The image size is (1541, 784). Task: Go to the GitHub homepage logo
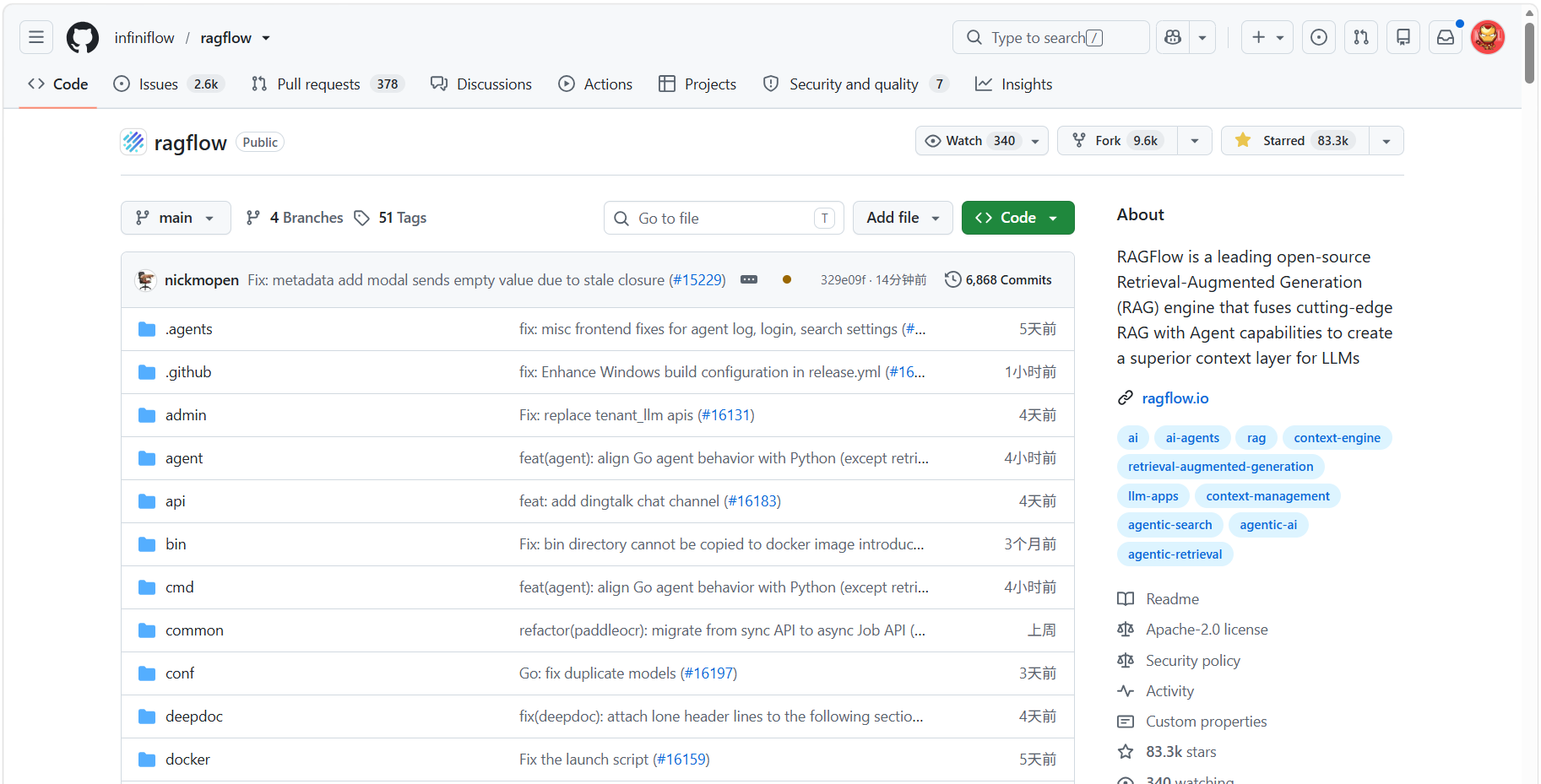click(x=83, y=38)
